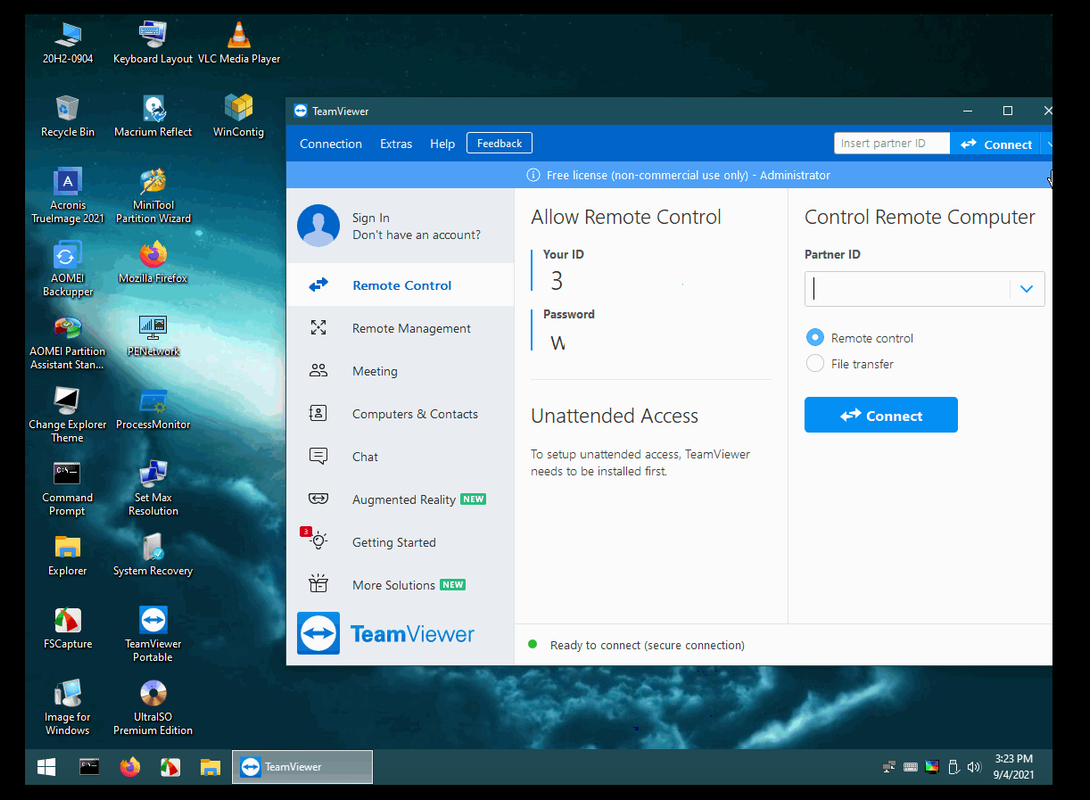Expand the Partner ID dropdown arrow
This screenshot has height=800, width=1090.
(1026, 289)
